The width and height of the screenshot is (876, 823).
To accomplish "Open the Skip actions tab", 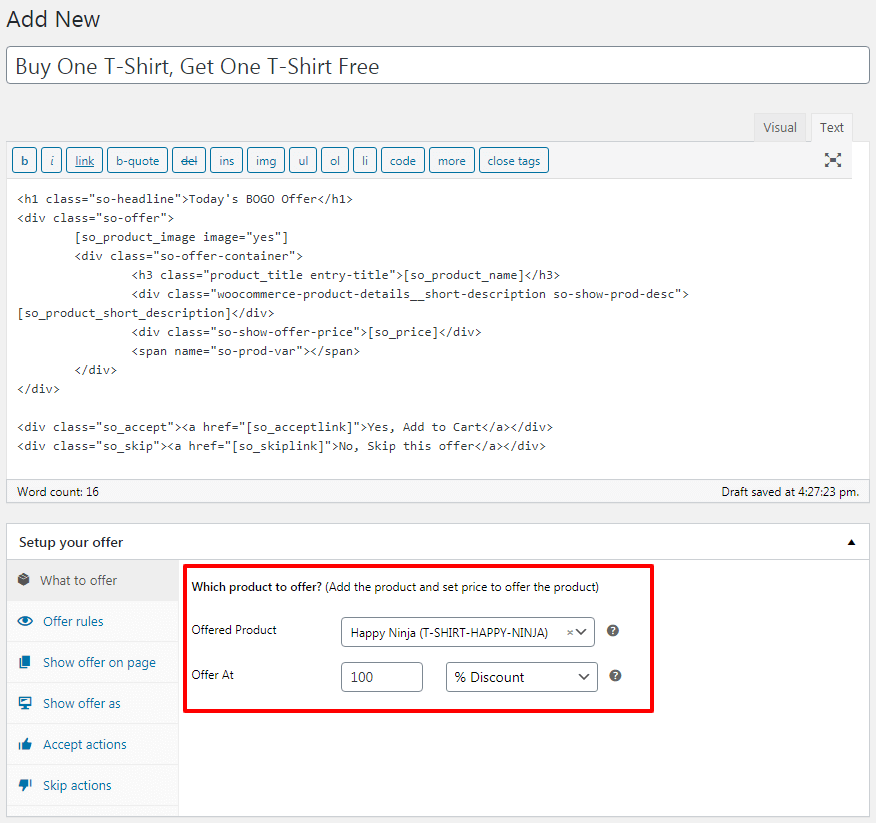I will (93, 785).
